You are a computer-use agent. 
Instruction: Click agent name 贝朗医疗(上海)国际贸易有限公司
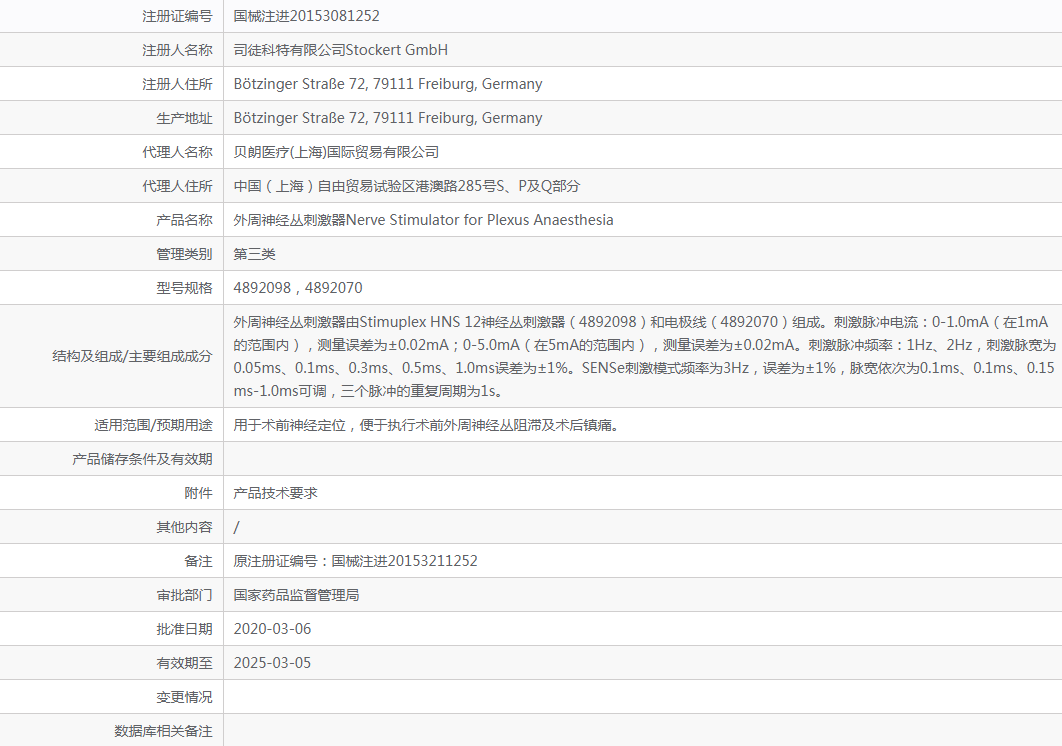[x=336, y=152]
